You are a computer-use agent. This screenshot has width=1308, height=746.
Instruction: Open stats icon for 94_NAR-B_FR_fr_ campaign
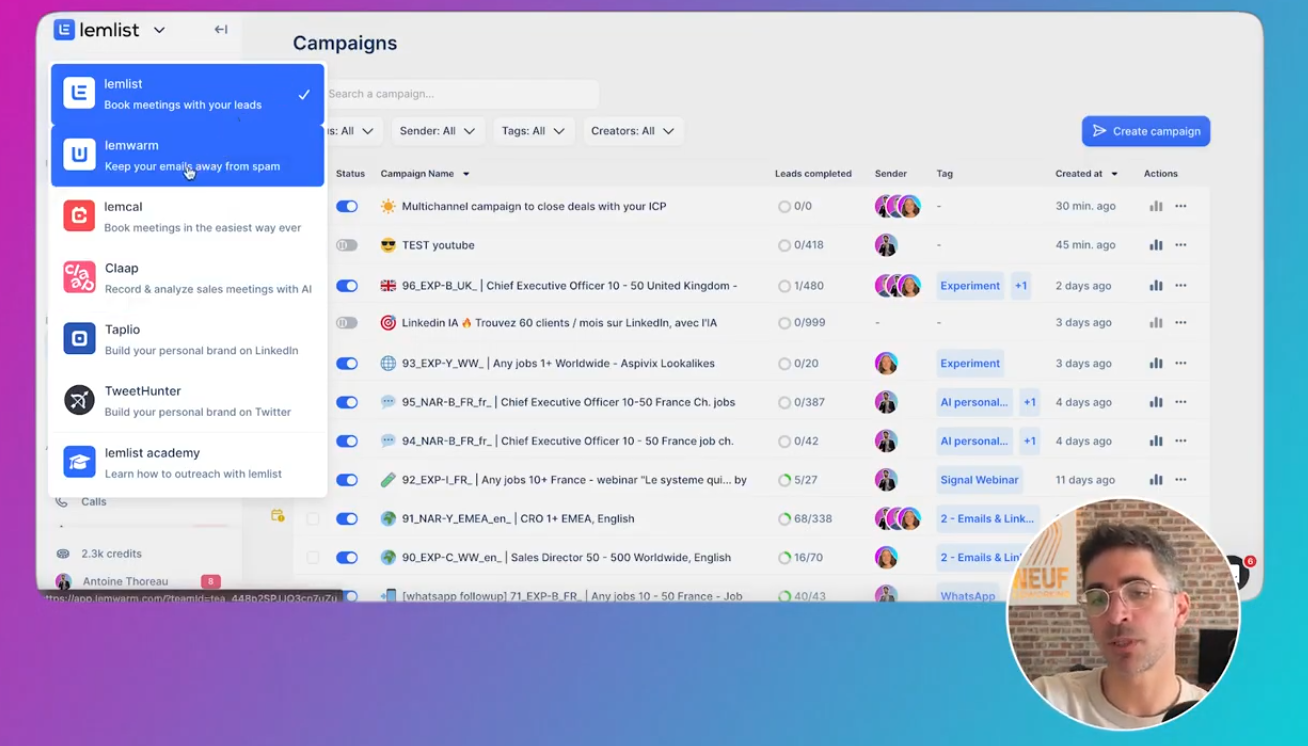click(x=1156, y=441)
